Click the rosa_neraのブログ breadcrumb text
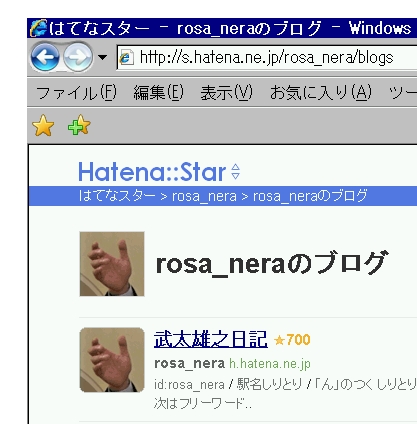The image size is (417, 424). [310, 196]
